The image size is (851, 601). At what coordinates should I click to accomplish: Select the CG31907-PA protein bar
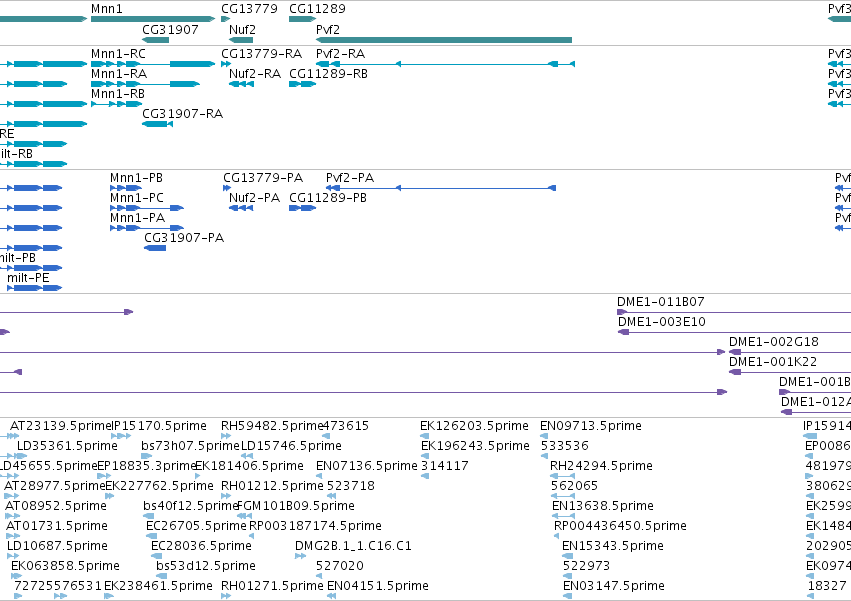tap(155, 248)
